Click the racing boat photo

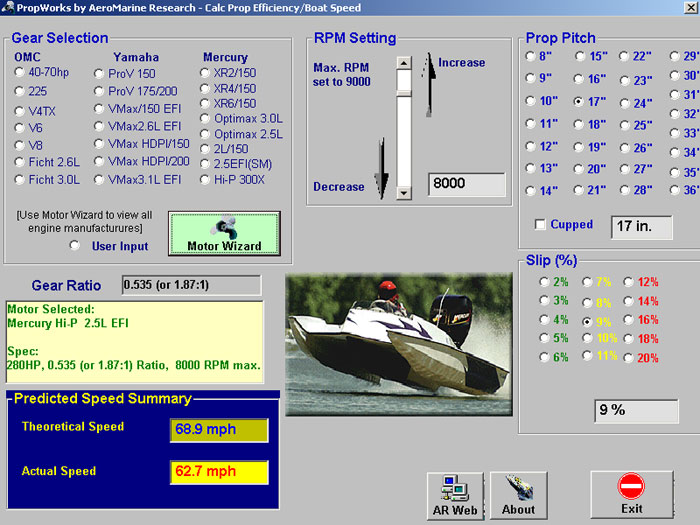click(399, 344)
